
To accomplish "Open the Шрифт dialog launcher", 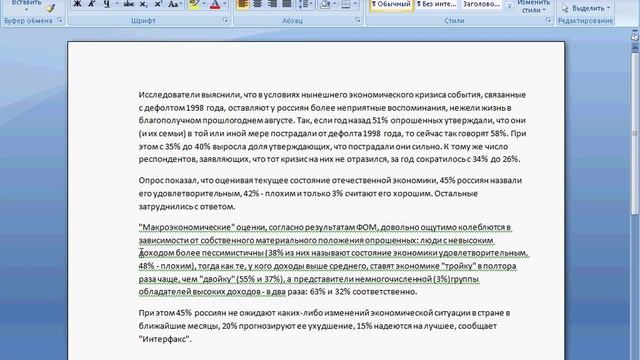I will [x=226, y=20].
